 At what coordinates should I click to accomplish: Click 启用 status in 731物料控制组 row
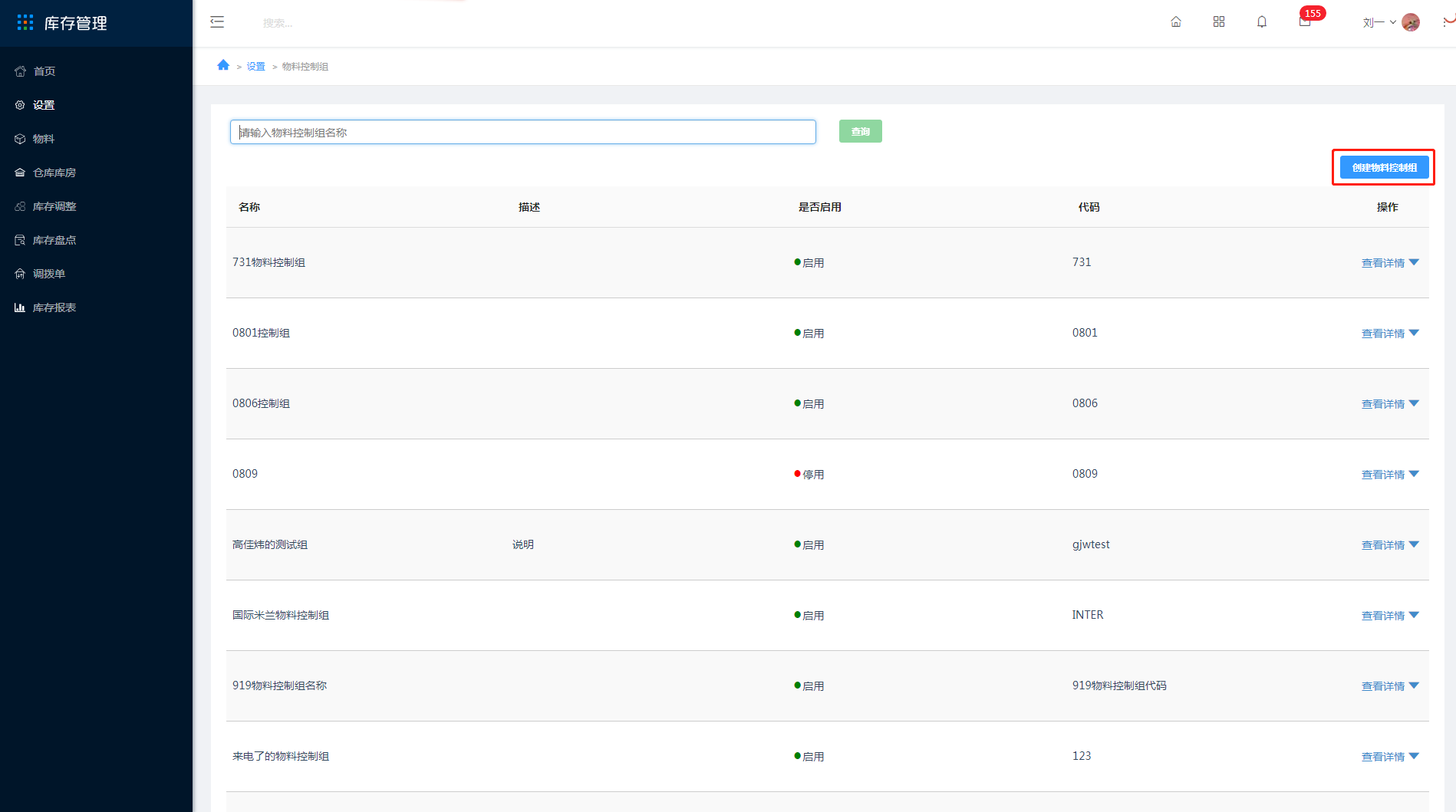809,263
